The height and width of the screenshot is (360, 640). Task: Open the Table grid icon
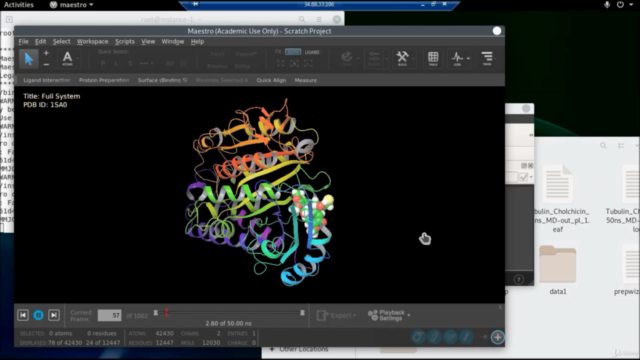[433, 58]
